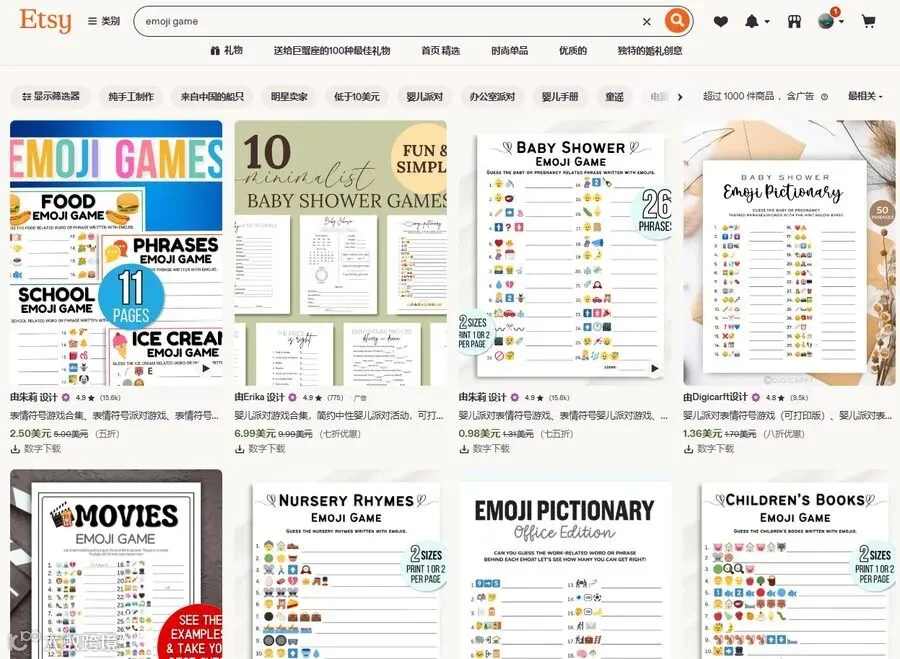
Task: Click star seller badge beside Digicarft设计
Action: tap(756, 397)
